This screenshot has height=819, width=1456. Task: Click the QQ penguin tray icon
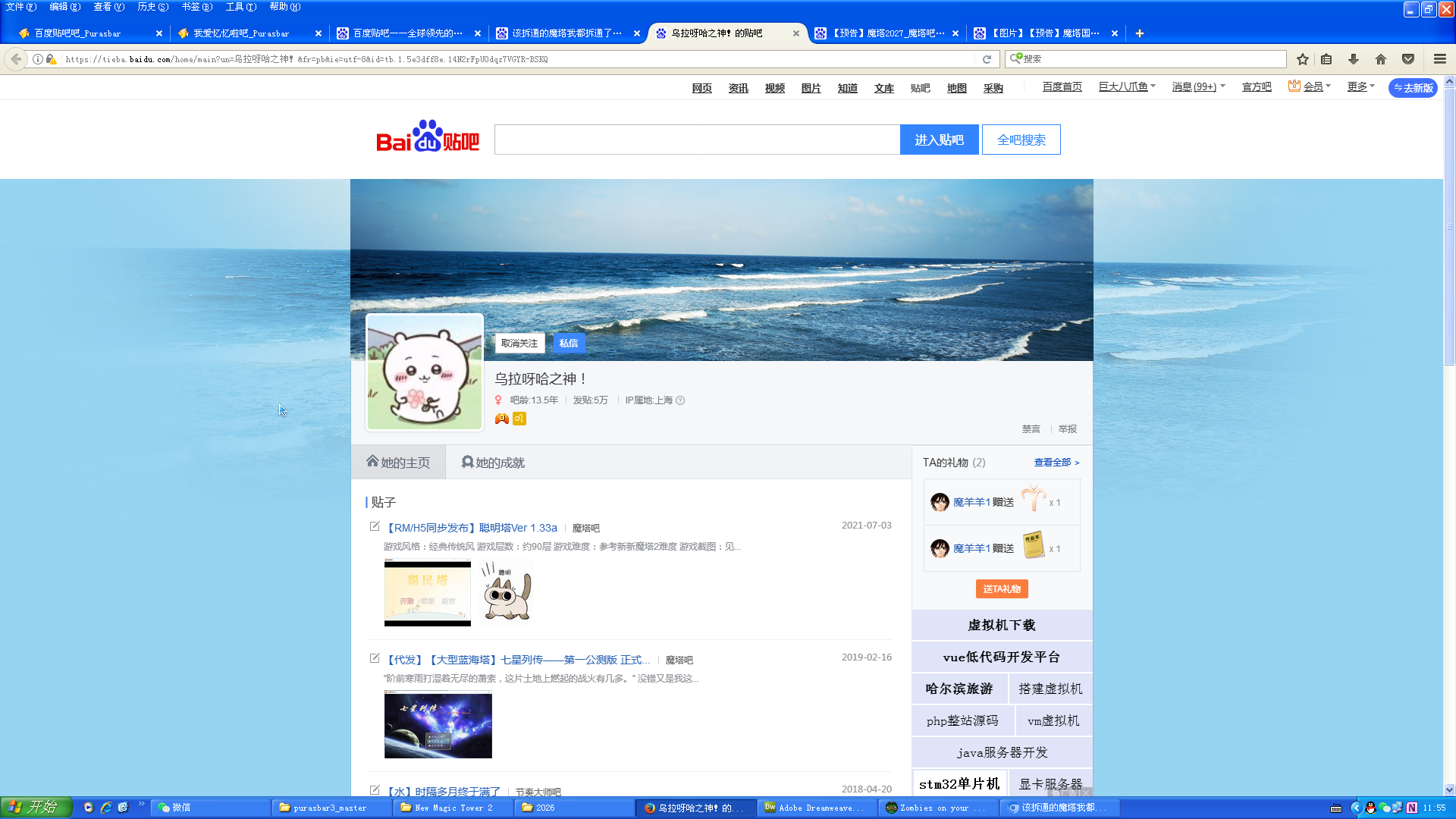1370,808
